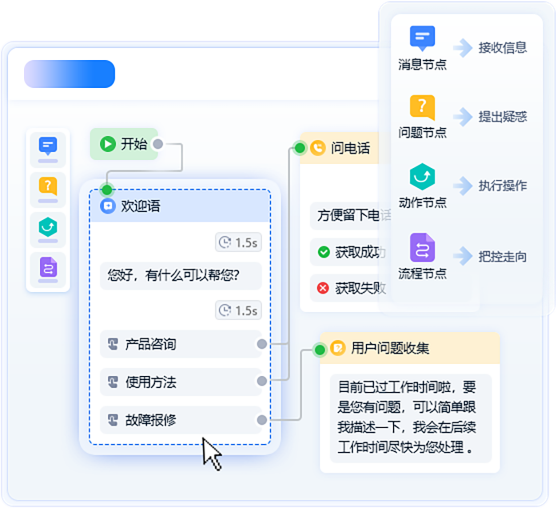Click the large 消息节点 icon in legend
The height and width of the screenshot is (508, 557).
[422, 38]
